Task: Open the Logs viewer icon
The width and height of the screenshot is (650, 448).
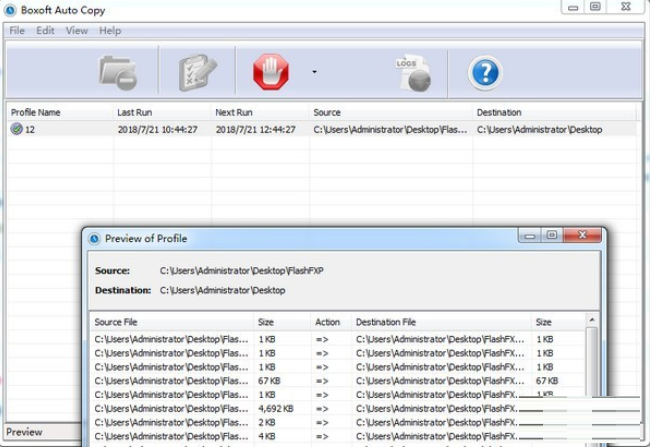Action: 413,73
